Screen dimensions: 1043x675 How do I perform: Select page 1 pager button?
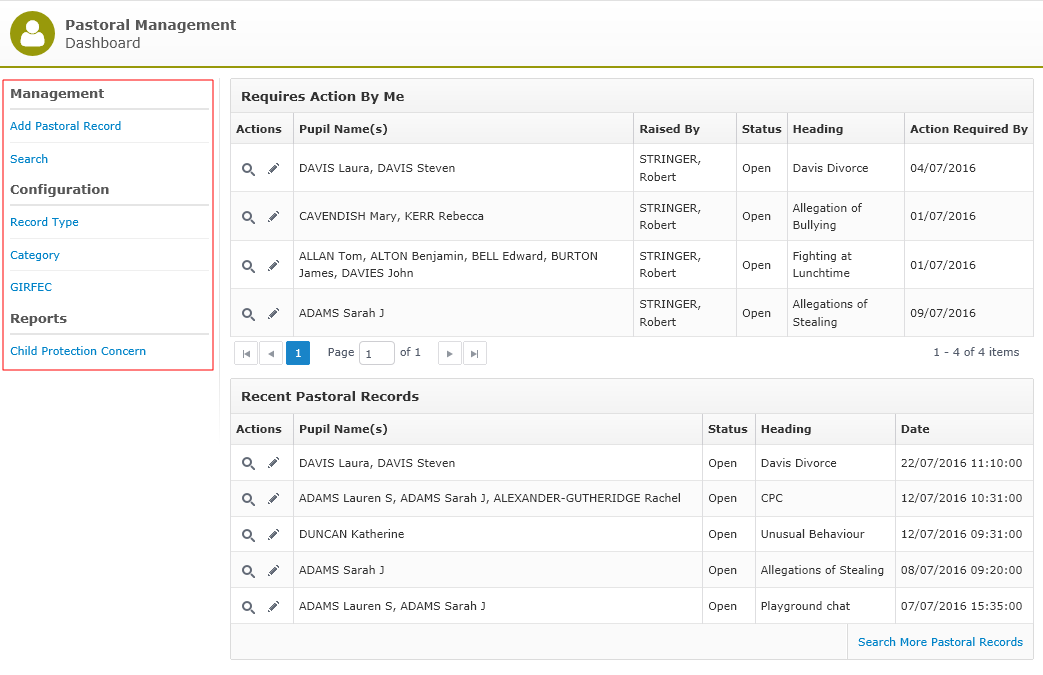[298, 353]
